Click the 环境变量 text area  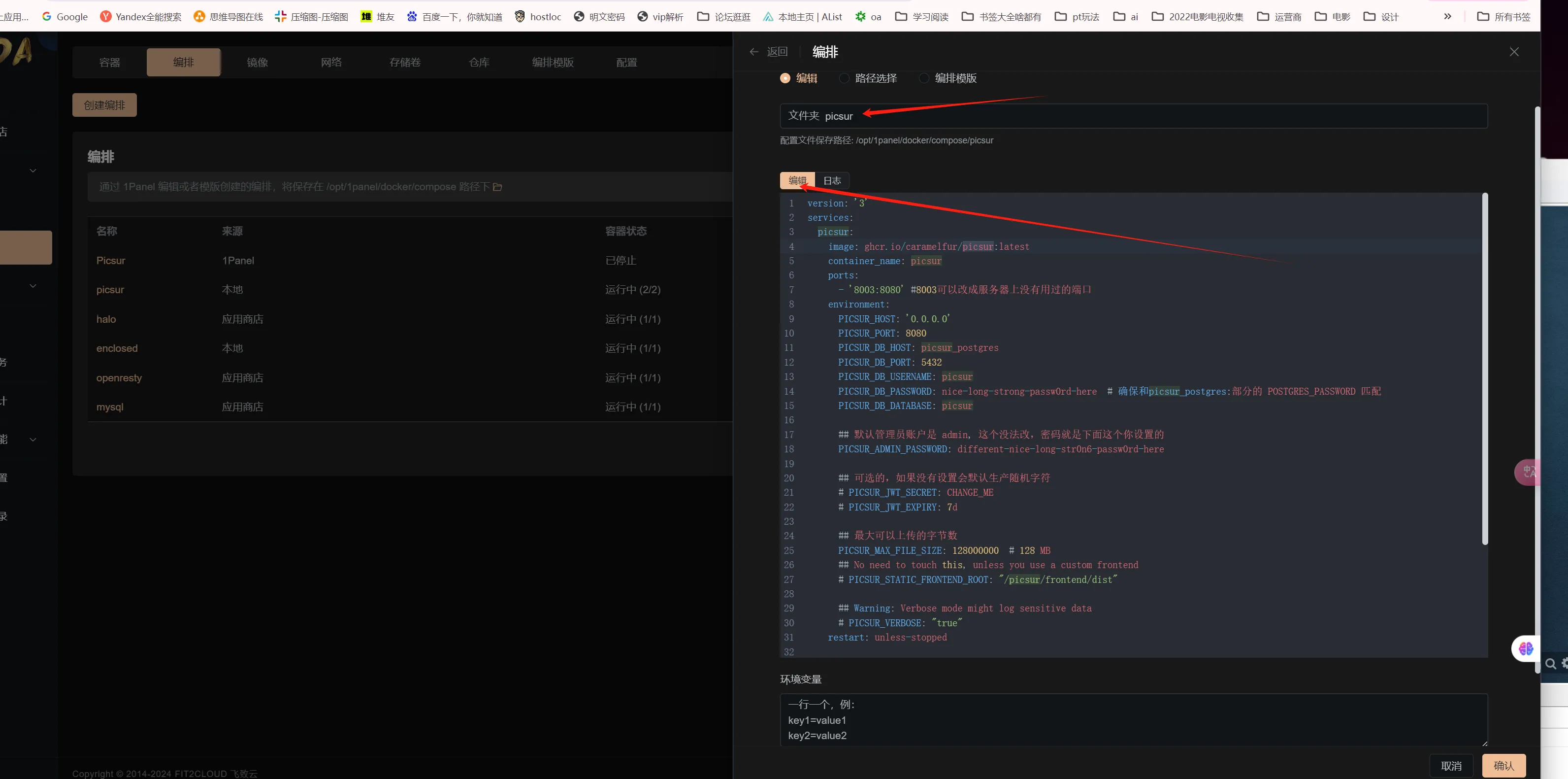click(1133, 719)
